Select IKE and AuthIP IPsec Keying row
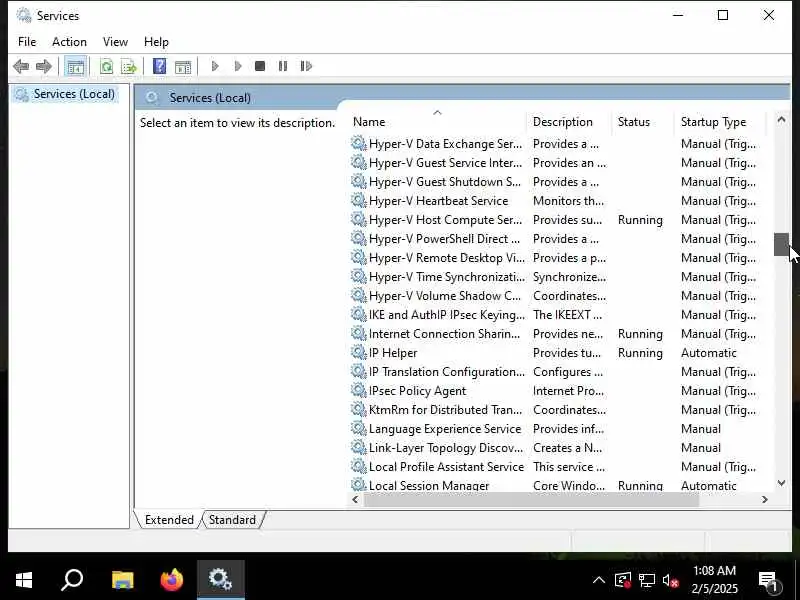The height and width of the screenshot is (600, 800). [x=558, y=315]
